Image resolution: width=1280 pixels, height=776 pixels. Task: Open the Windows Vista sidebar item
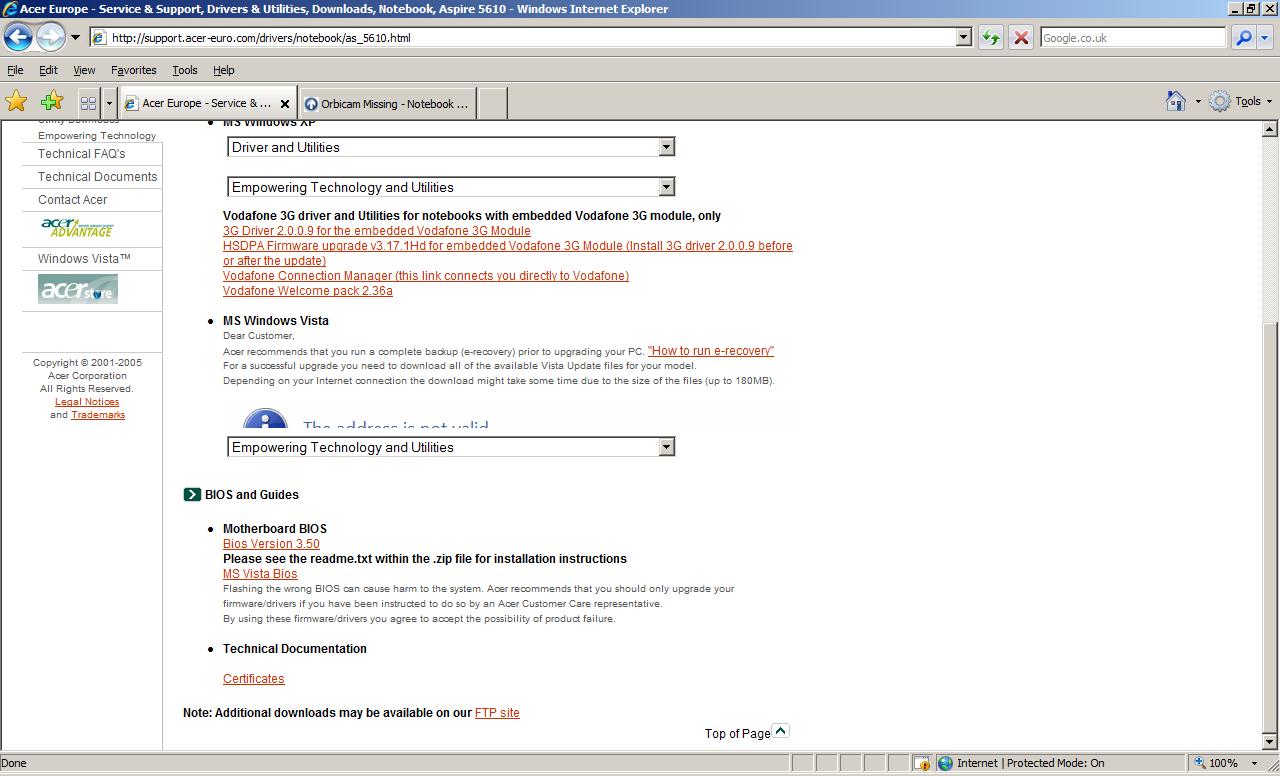[x=85, y=259]
